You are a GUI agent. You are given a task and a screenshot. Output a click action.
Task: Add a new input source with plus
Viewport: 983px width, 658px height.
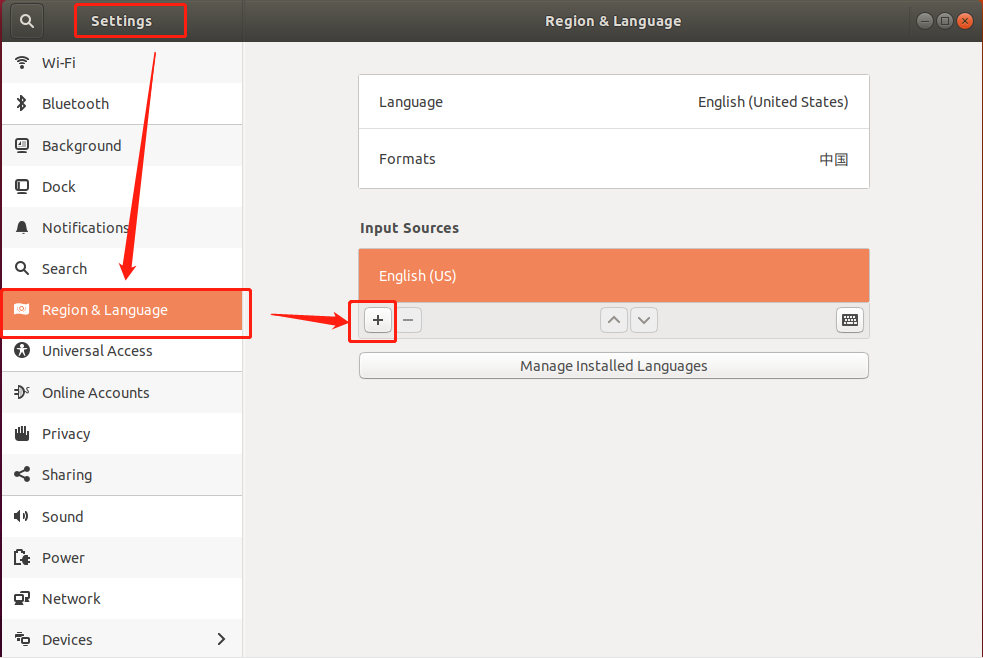[x=378, y=320]
